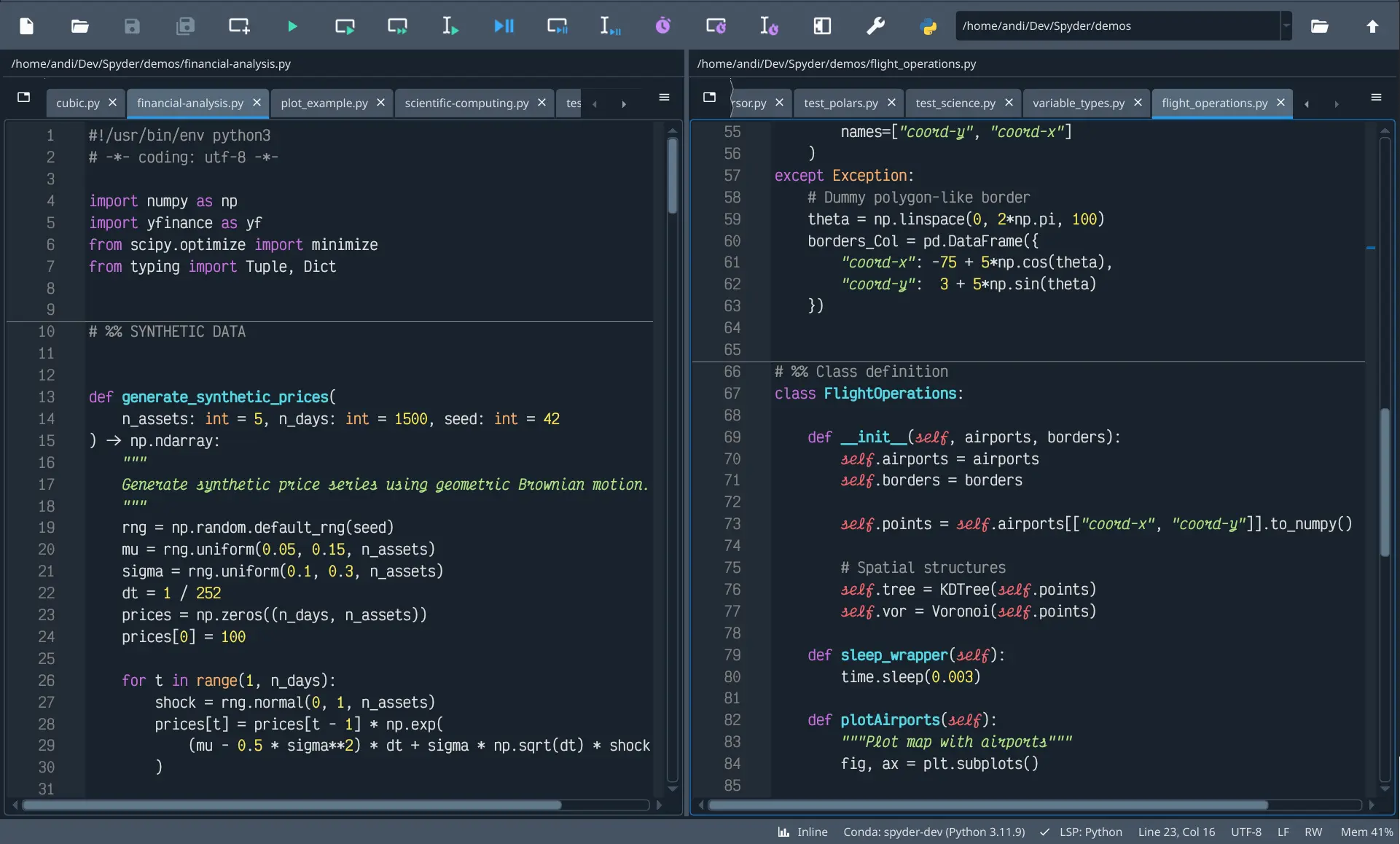Close the cubic.py tab

[112, 103]
